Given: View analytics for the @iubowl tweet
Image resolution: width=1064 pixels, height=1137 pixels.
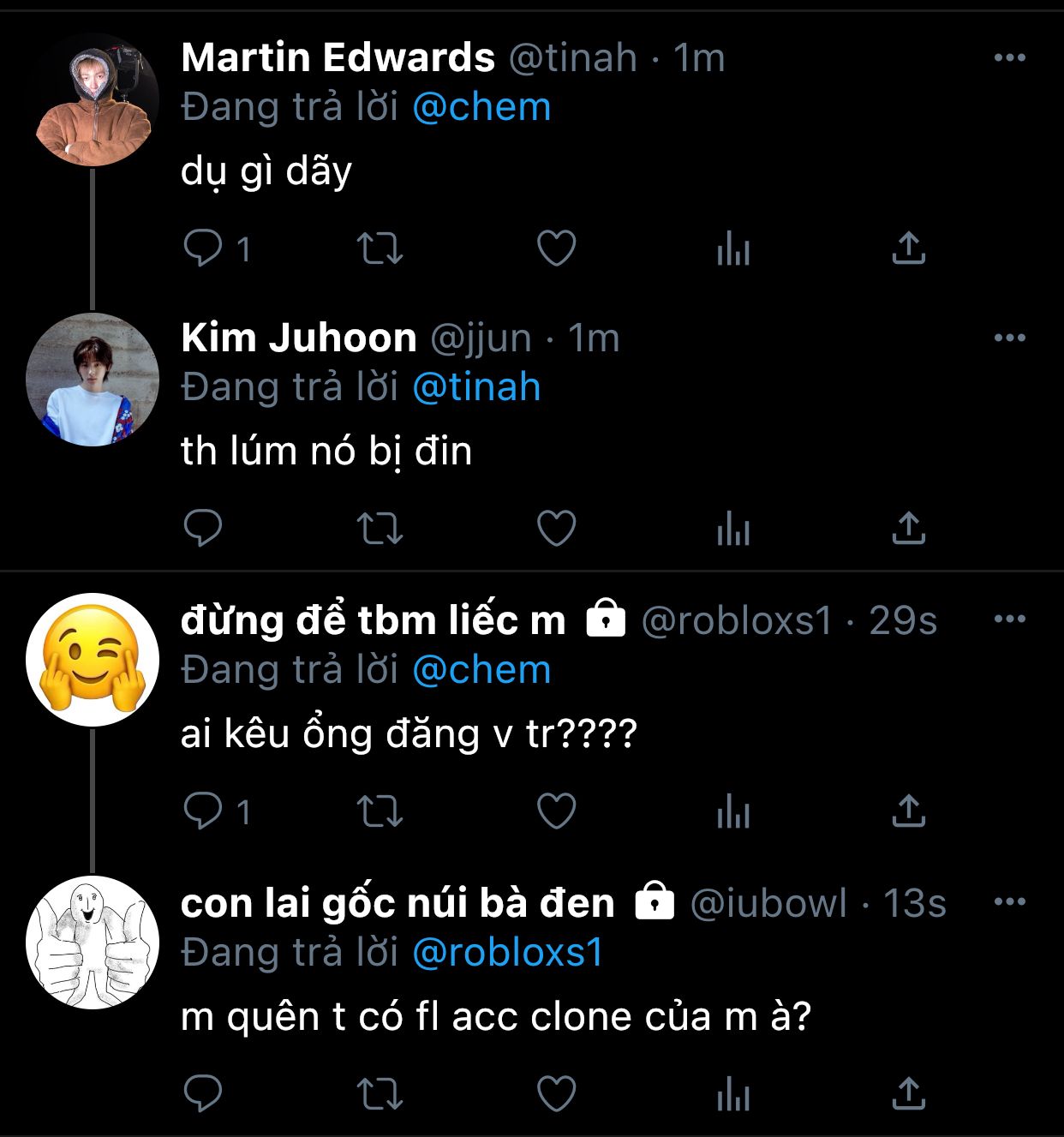Looking at the screenshot, I should coord(733,1094).
